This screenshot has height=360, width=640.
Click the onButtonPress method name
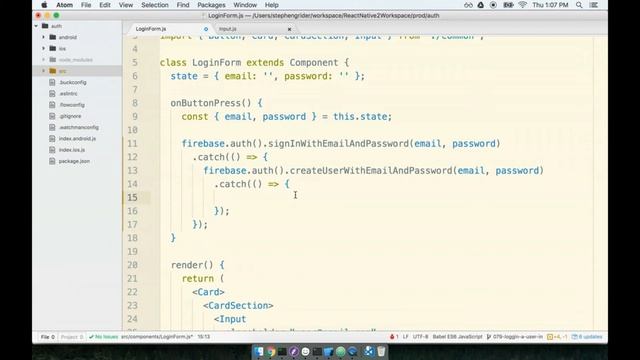point(205,103)
